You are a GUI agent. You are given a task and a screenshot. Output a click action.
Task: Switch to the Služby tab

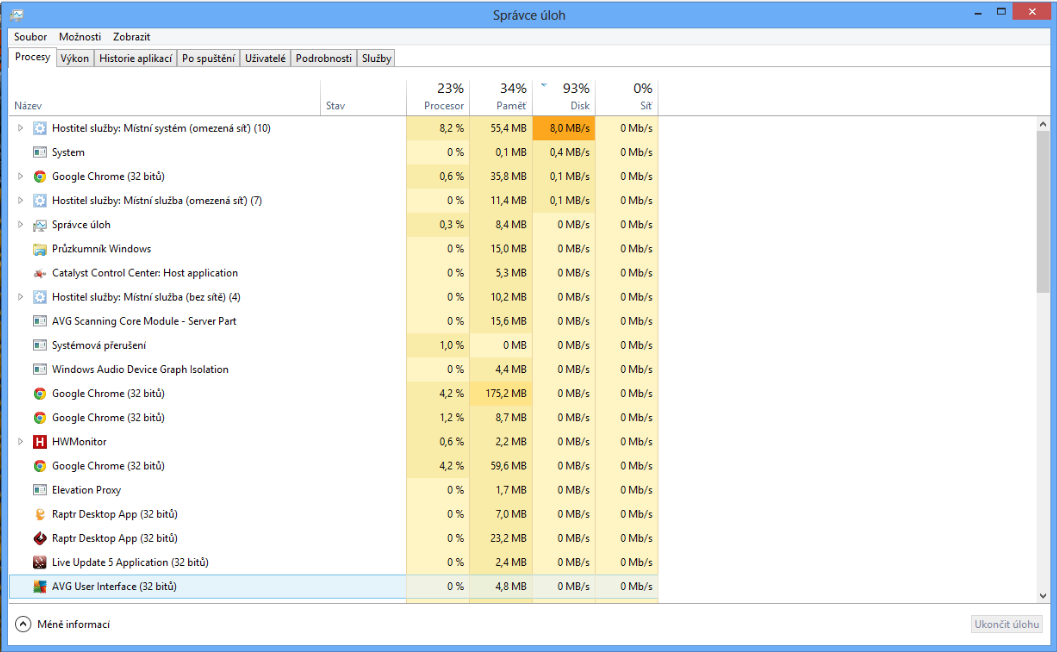[376, 59]
